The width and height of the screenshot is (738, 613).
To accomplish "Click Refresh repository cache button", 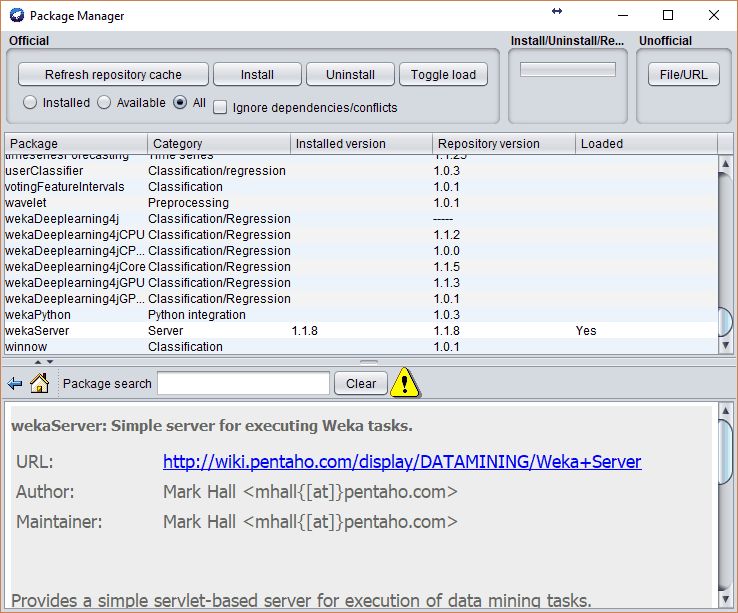I will [x=113, y=74].
